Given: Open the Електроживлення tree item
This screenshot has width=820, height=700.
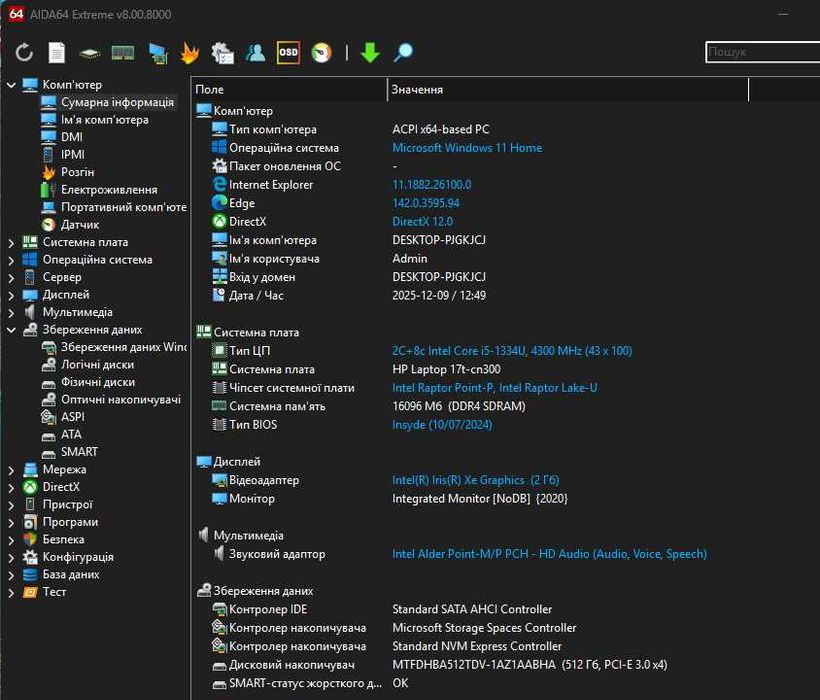Looking at the screenshot, I should click(x=109, y=190).
